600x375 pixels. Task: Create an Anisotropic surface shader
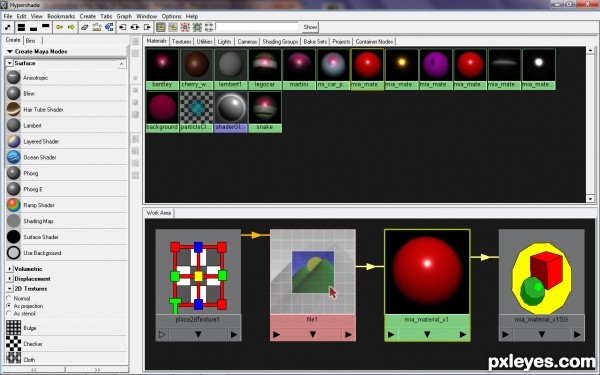pyautogui.click(x=66, y=78)
